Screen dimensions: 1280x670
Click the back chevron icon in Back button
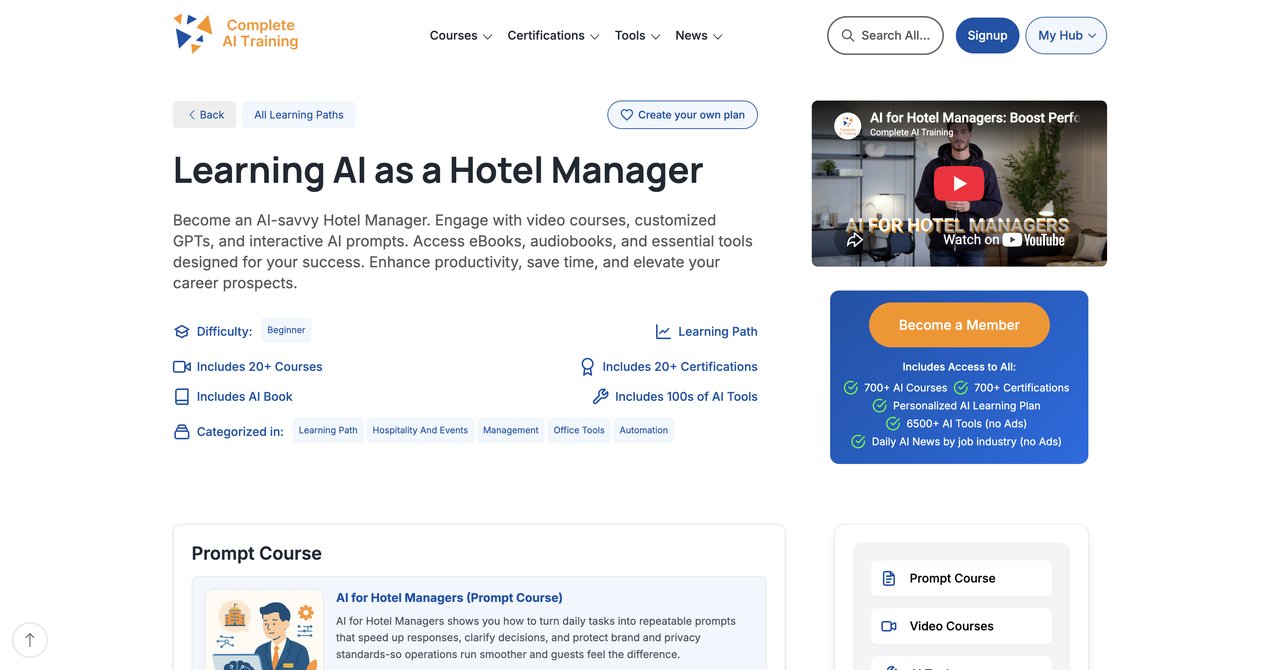tap(192, 115)
